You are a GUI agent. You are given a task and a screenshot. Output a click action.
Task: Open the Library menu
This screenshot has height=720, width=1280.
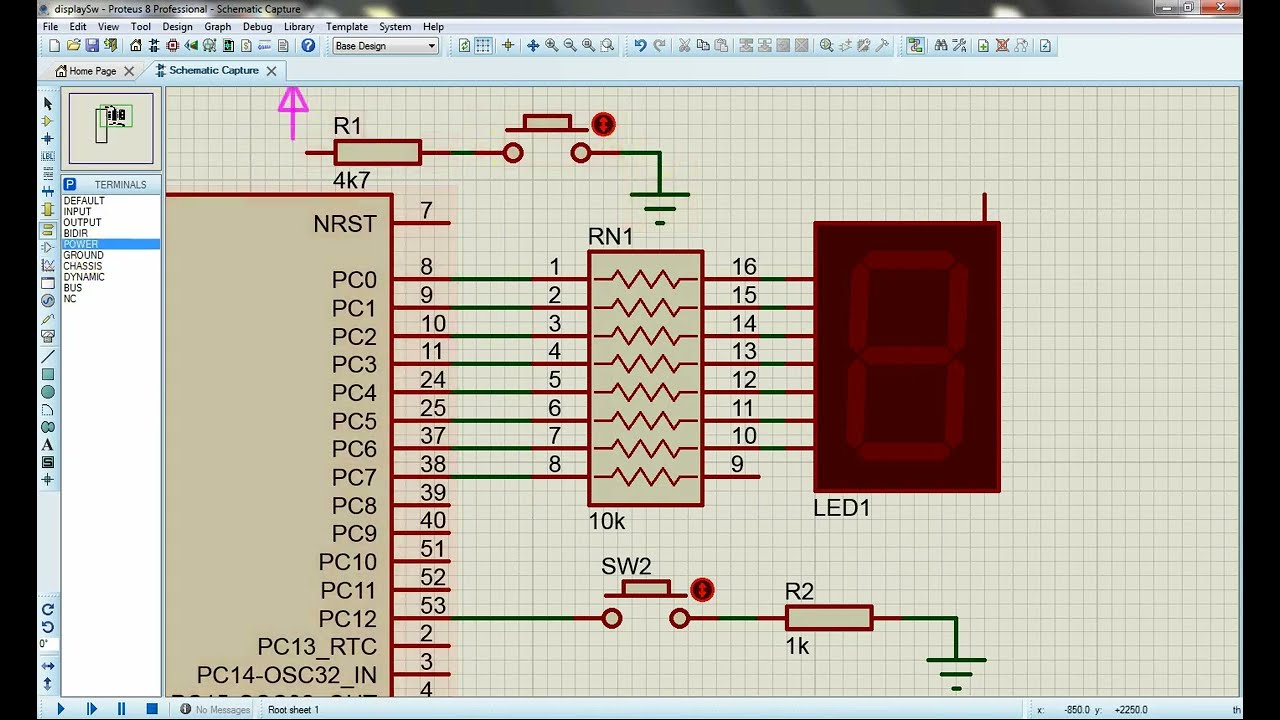click(299, 27)
